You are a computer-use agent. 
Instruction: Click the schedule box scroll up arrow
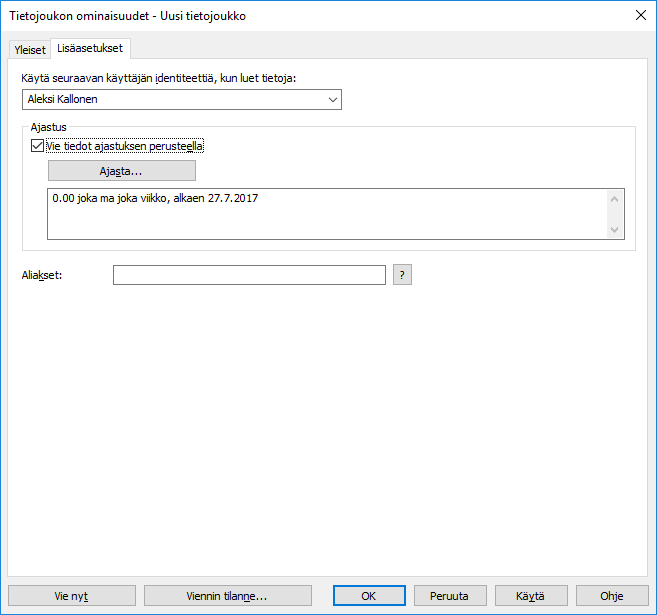tap(615, 199)
